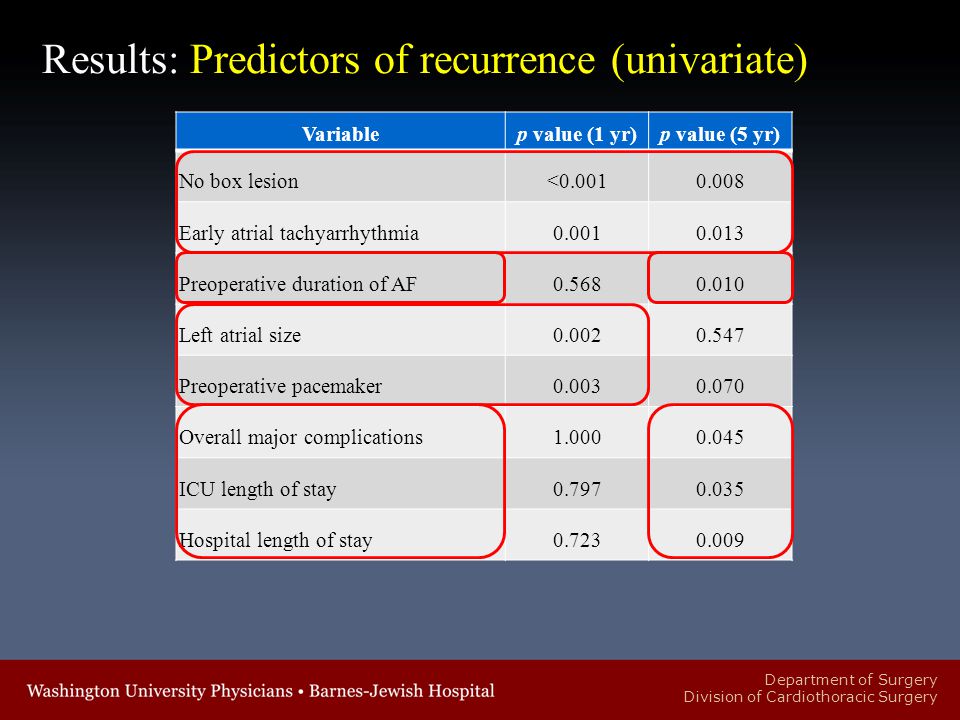Select the 'No box lesion' row label
Screen dimensions: 960x720
[238, 181]
